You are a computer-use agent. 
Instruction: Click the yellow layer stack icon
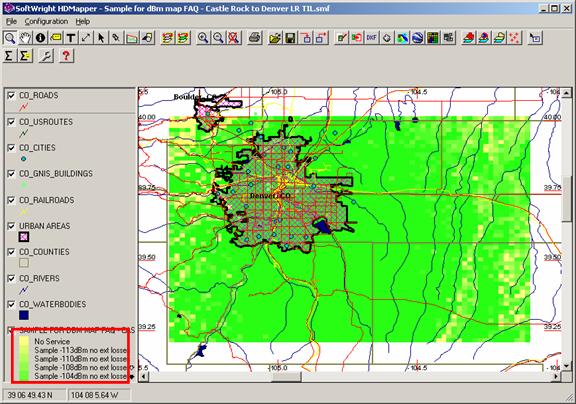click(x=499, y=38)
